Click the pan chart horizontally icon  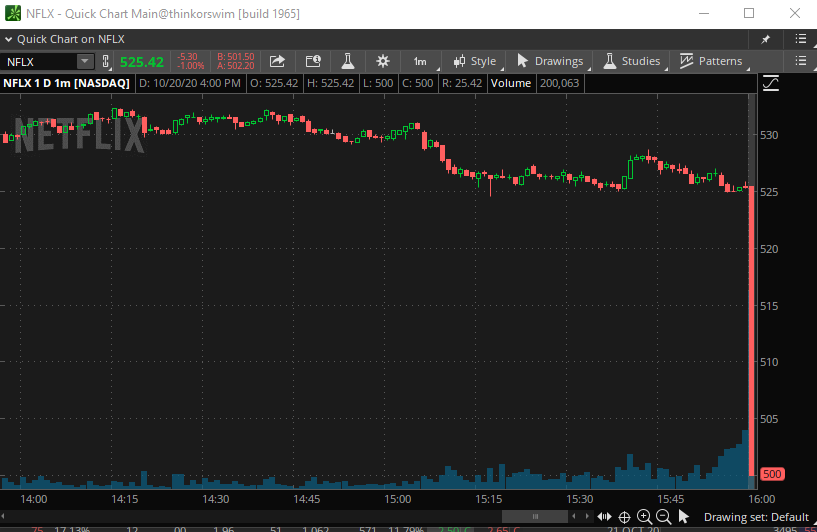pyautogui.click(x=604, y=517)
